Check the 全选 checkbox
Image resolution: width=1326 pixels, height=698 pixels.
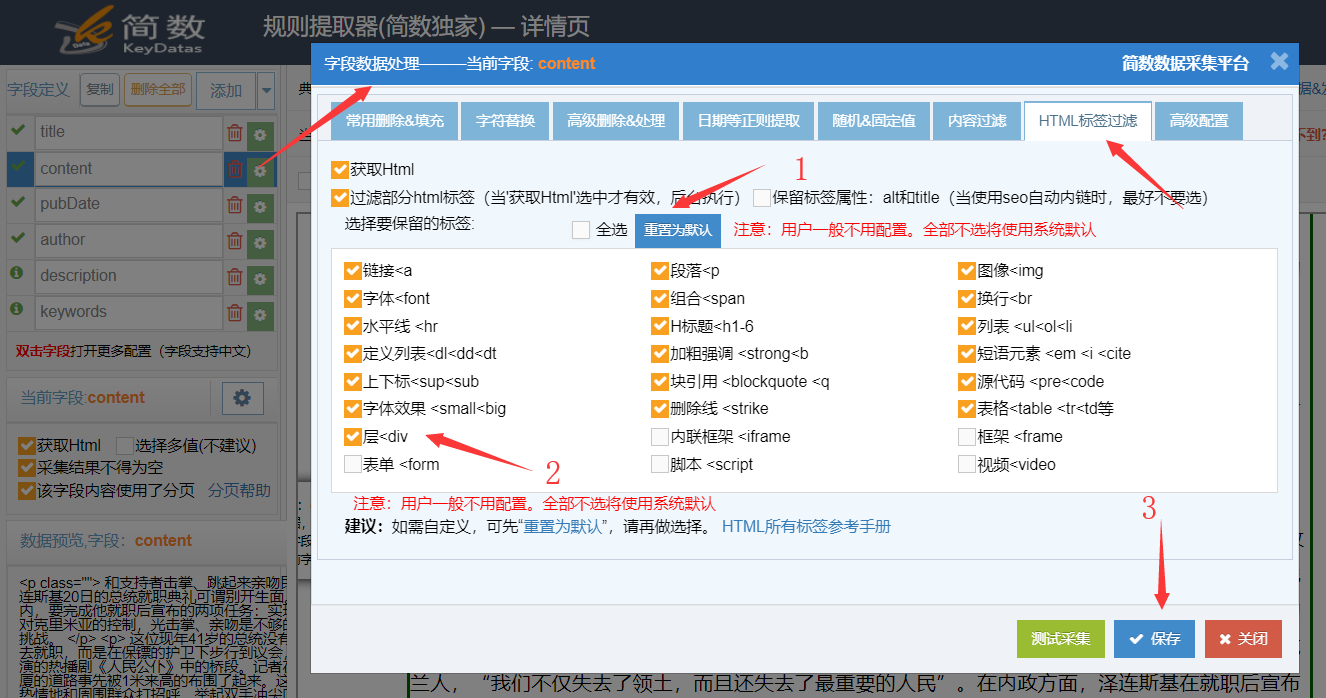coord(581,230)
